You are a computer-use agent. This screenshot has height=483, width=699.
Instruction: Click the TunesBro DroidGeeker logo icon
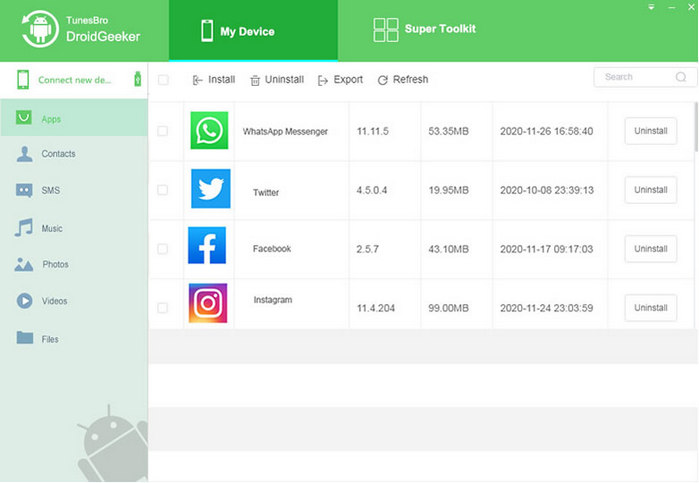[40, 29]
